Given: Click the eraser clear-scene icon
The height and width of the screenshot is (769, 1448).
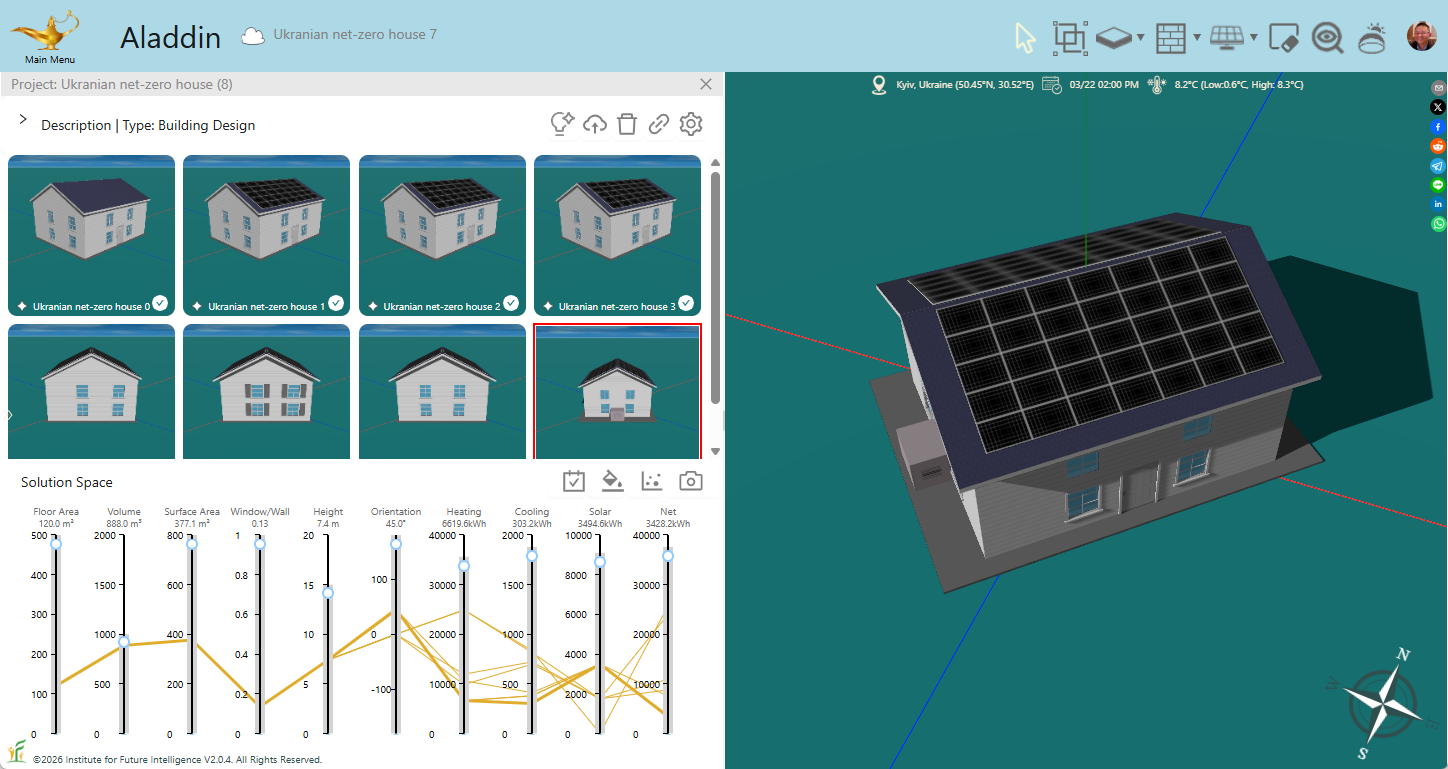Looking at the screenshot, I should tap(1283, 38).
